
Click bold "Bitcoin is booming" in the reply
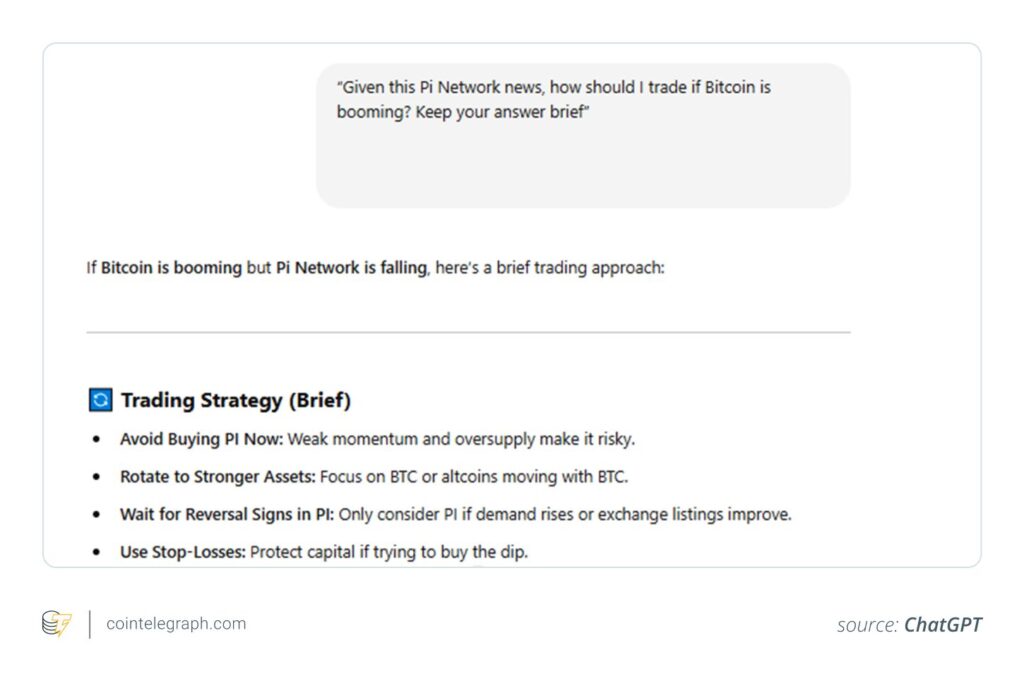171,268
